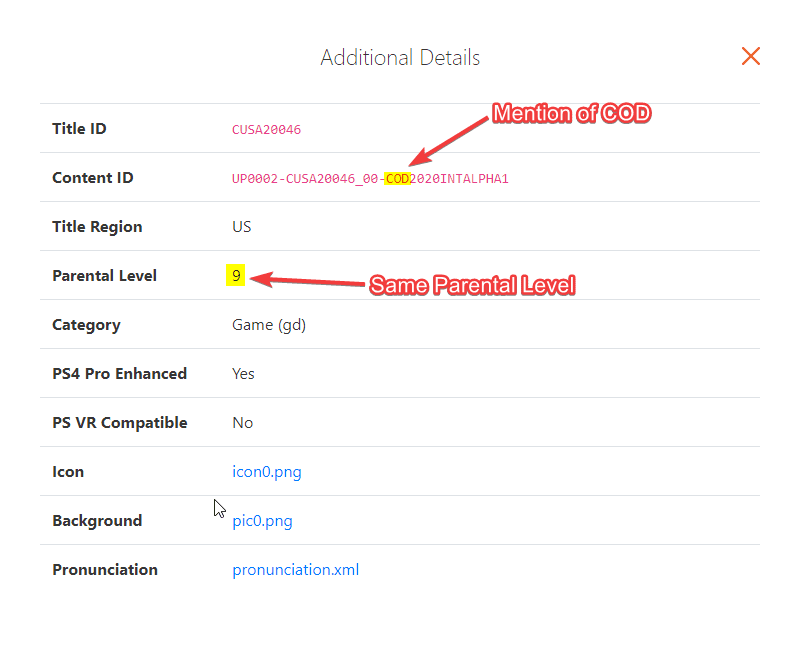Image resolution: width=800 pixels, height=649 pixels.
Task: Close the Additional Details dialog
Action: click(751, 56)
